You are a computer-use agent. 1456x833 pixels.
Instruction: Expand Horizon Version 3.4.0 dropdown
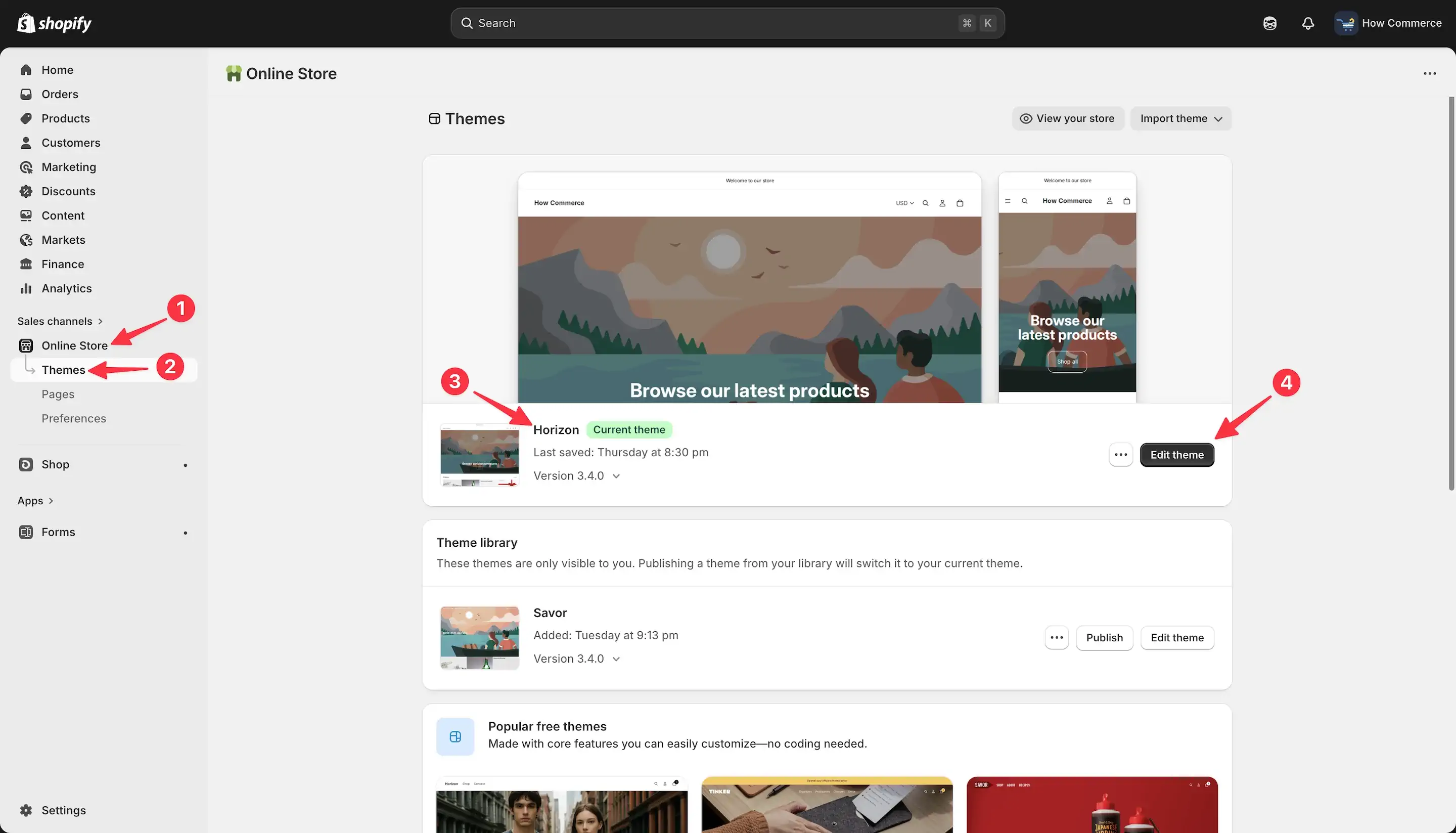tap(576, 476)
